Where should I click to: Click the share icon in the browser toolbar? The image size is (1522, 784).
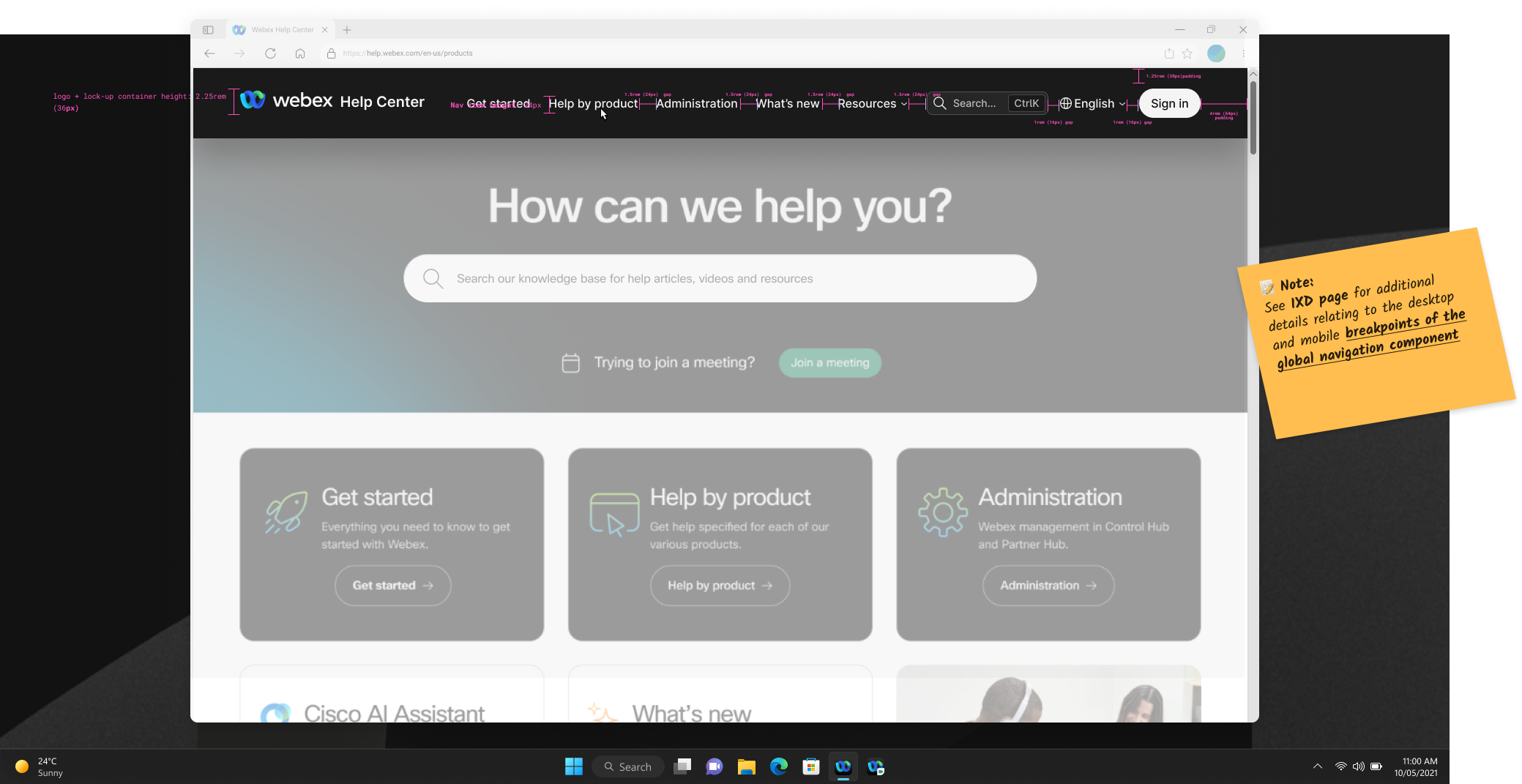[1169, 53]
